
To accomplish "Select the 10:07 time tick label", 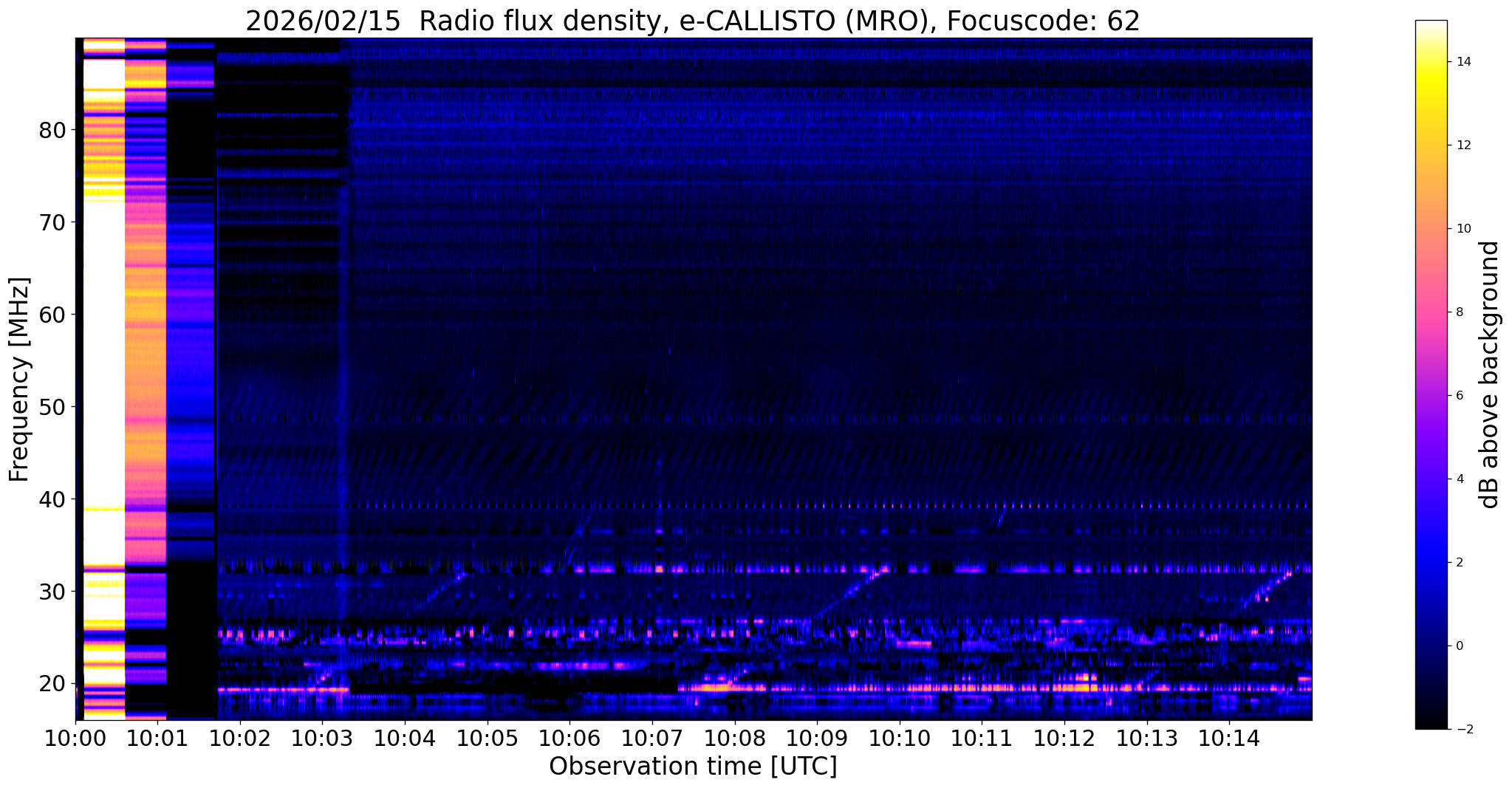I will (652, 739).
